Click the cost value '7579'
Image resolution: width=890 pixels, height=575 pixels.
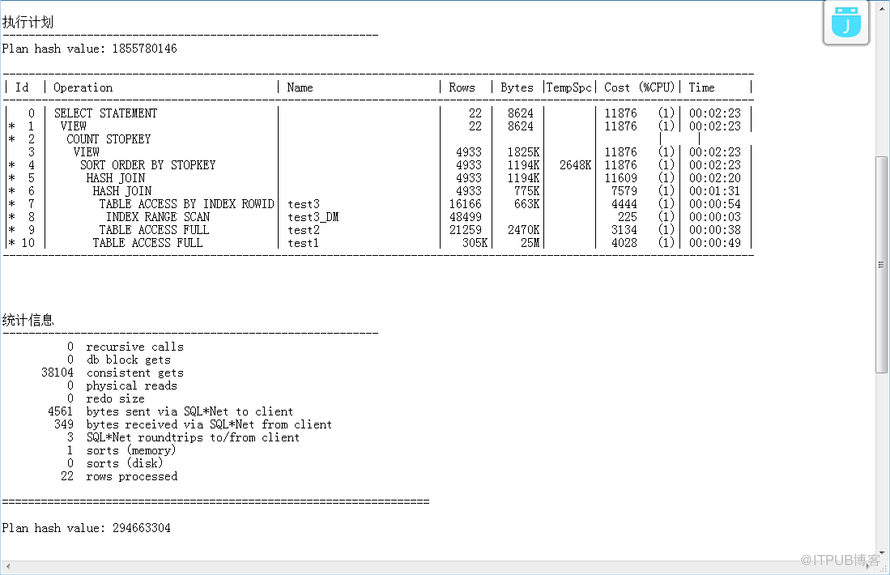pyautogui.click(x=624, y=191)
